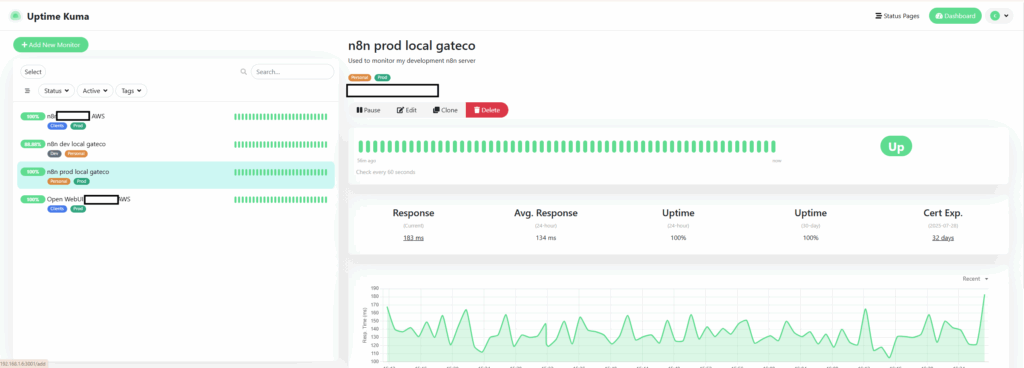
Task: Click the 183 ms current response value
Action: tap(413, 238)
